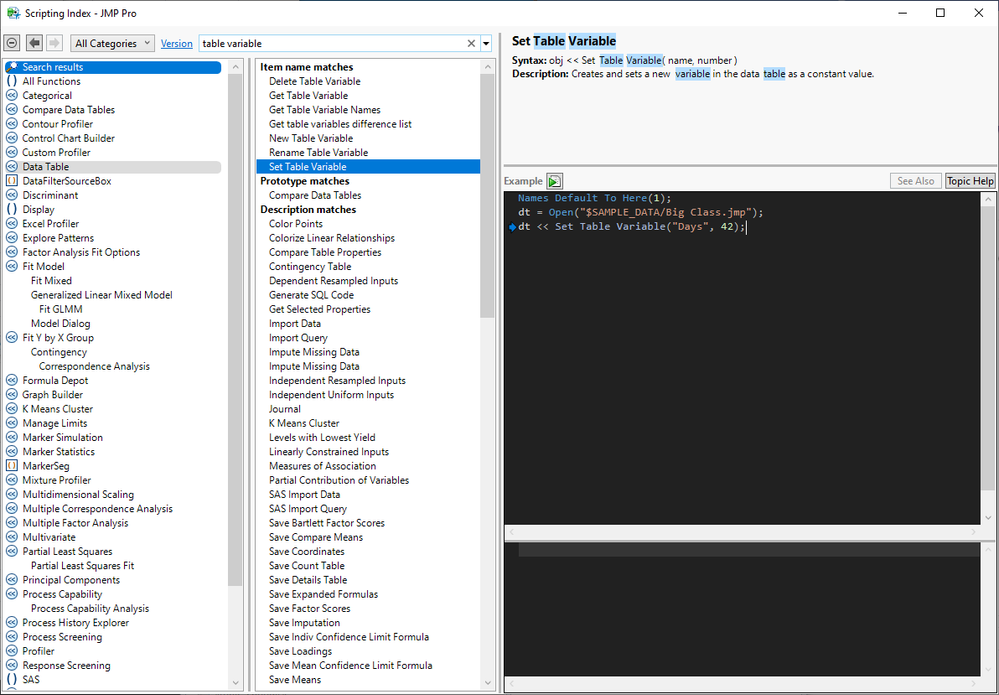Select Get Table Variable Names item
The height and width of the screenshot is (695, 999).
(x=324, y=110)
